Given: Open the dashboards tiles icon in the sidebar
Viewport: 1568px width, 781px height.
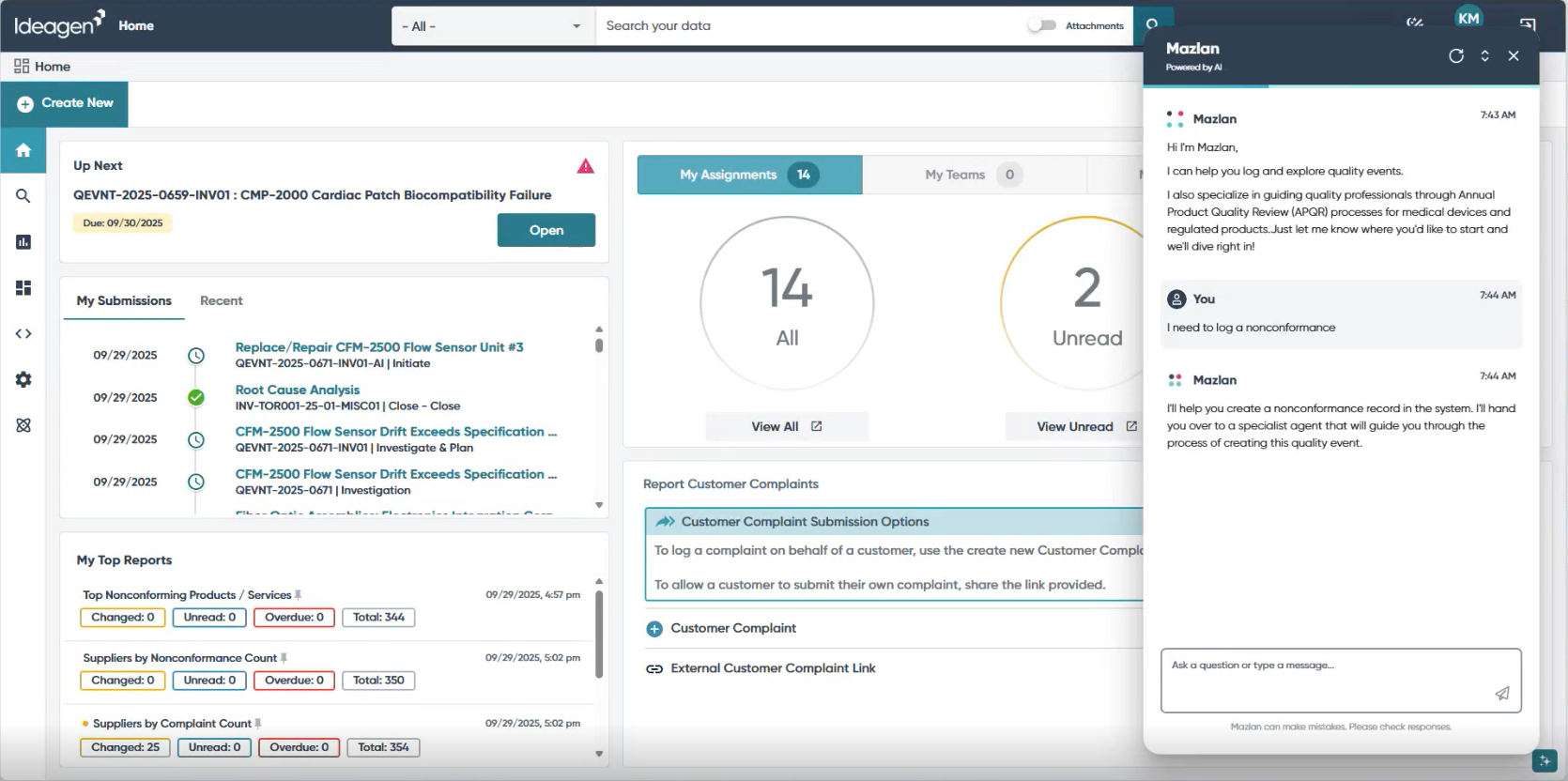Looking at the screenshot, I should click(x=23, y=287).
